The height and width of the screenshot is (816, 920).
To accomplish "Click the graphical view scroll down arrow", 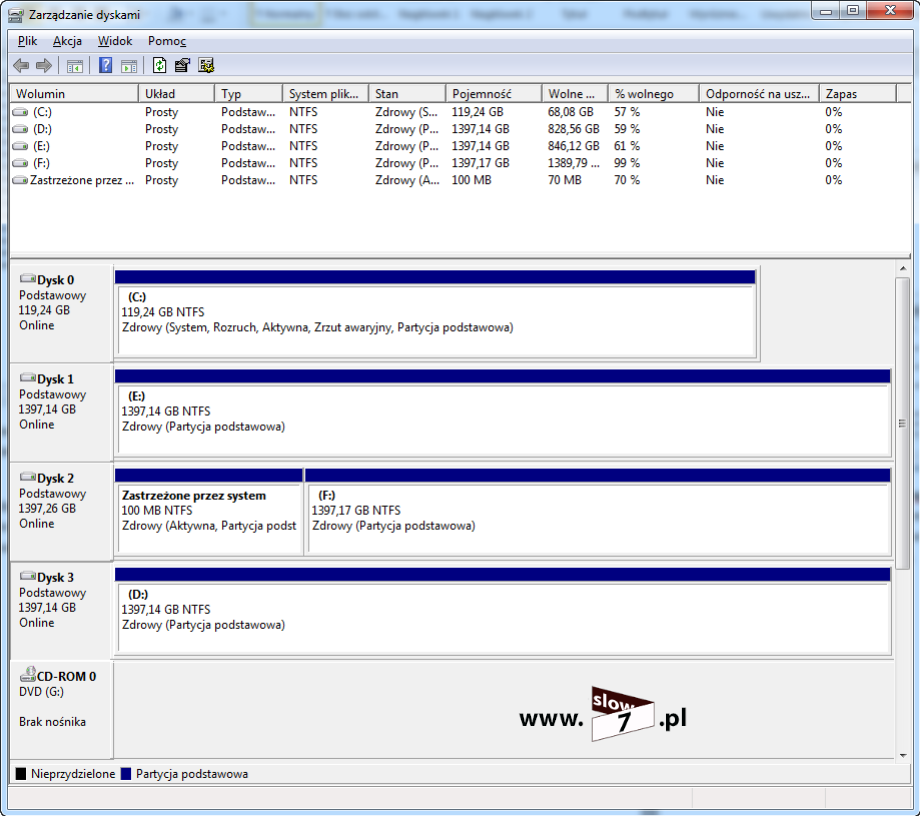I will click(903, 755).
